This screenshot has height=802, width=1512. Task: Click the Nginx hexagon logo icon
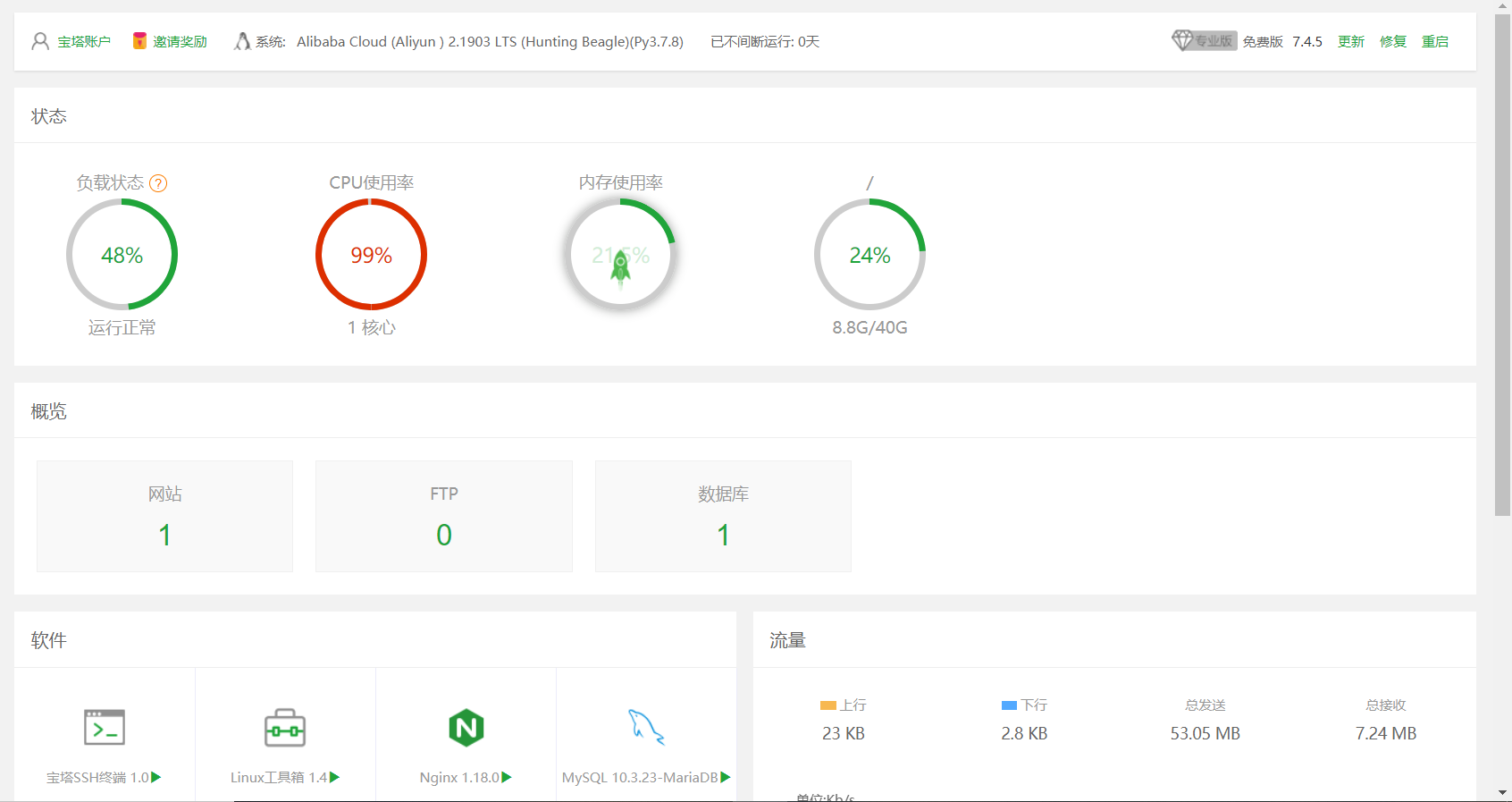pos(466,728)
